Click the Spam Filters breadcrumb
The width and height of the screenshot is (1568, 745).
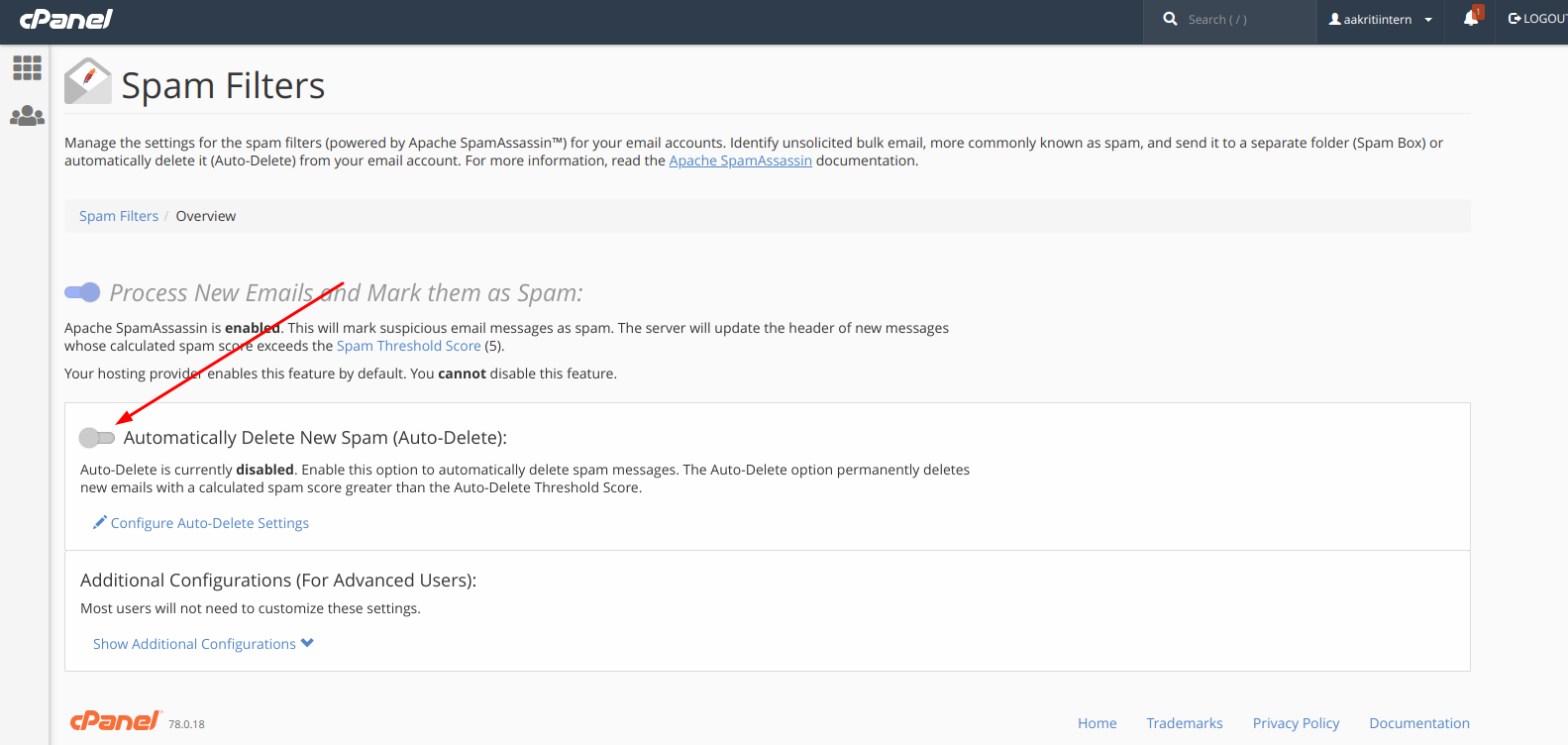coord(119,216)
